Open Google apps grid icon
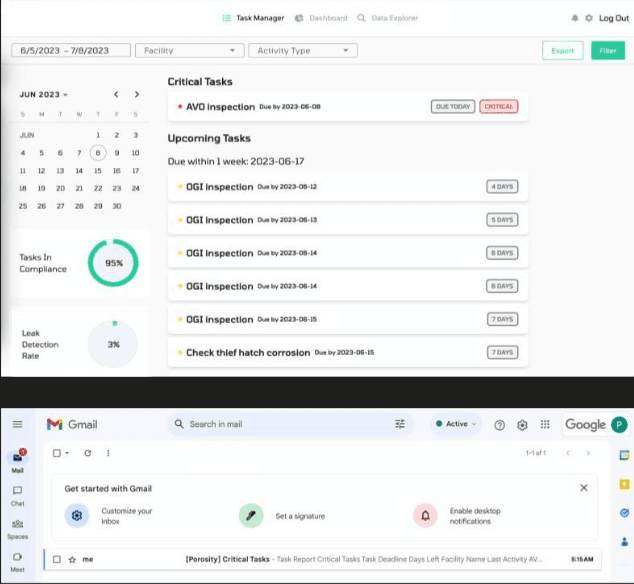Viewport: 634px width, 584px height. 544,425
